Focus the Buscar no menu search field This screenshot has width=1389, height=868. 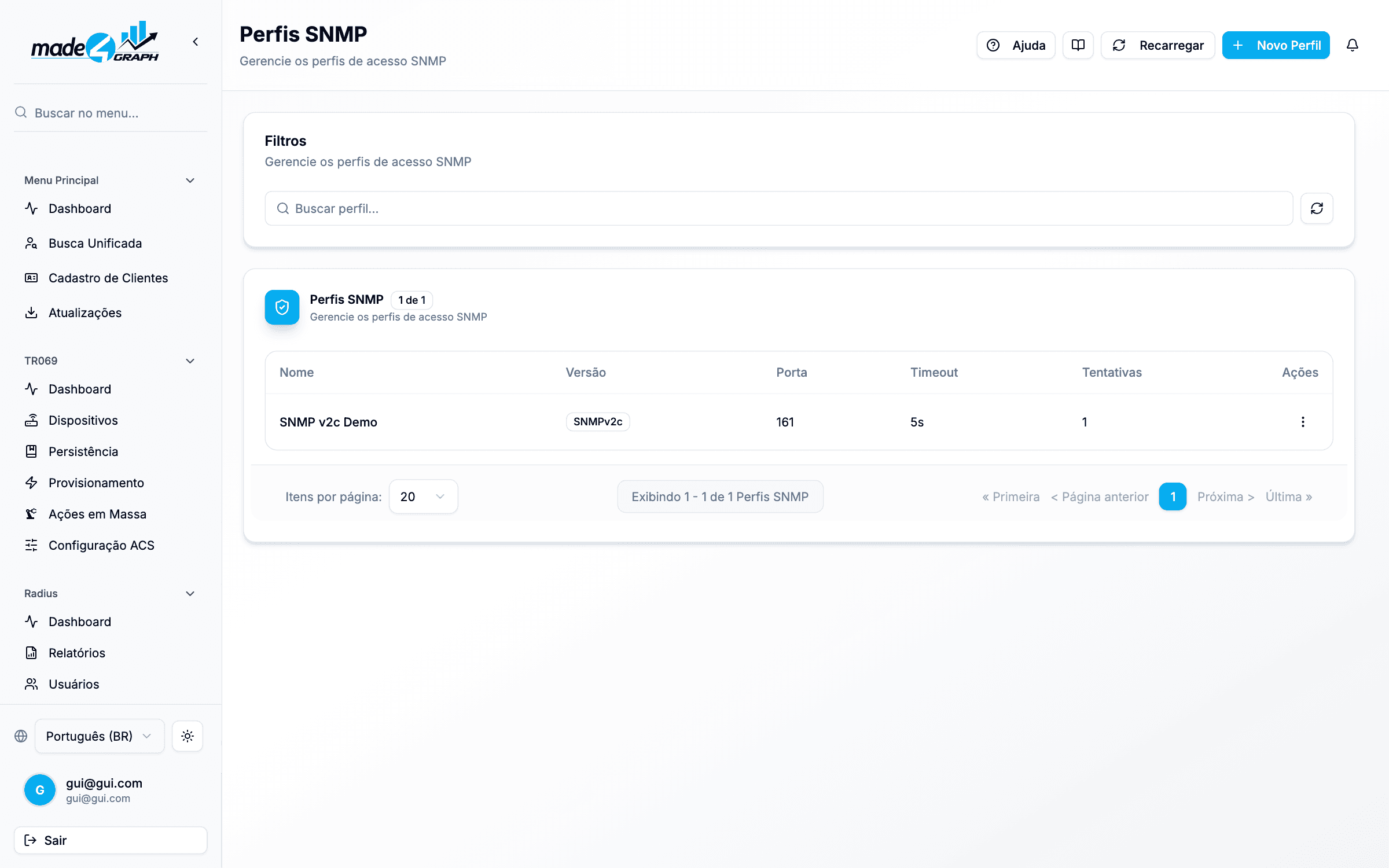click(111, 113)
